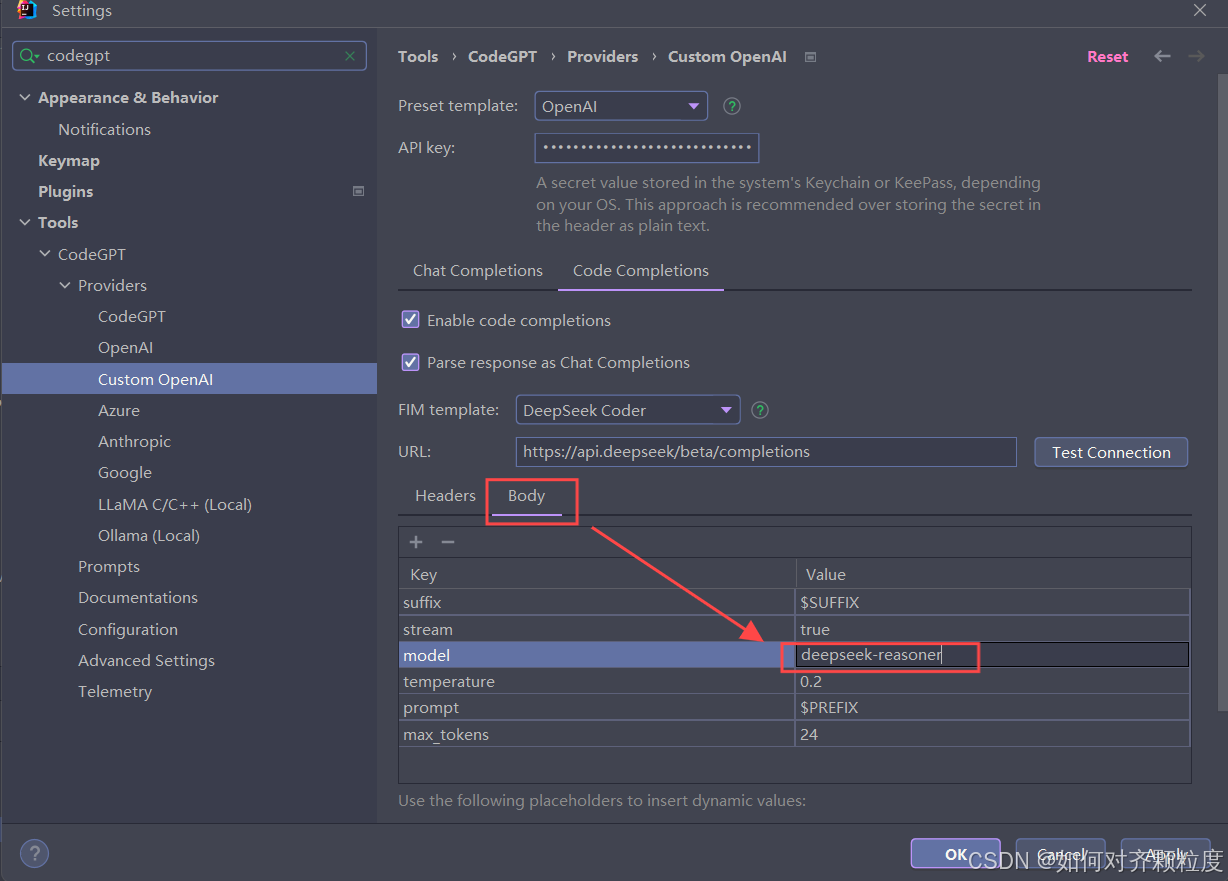This screenshot has height=881, width=1228.
Task: Click the Key column header
Action: click(597, 574)
